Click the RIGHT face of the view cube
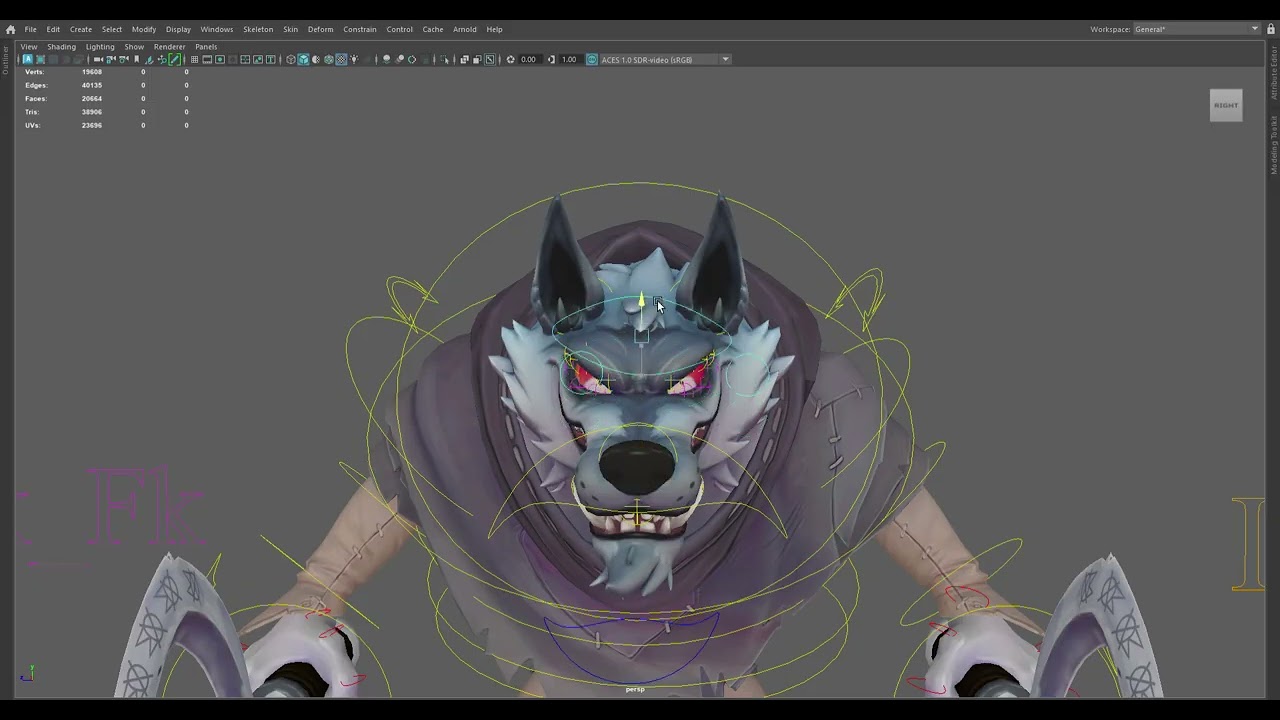Image resolution: width=1280 pixels, height=720 pixels. coord(1226,105)
